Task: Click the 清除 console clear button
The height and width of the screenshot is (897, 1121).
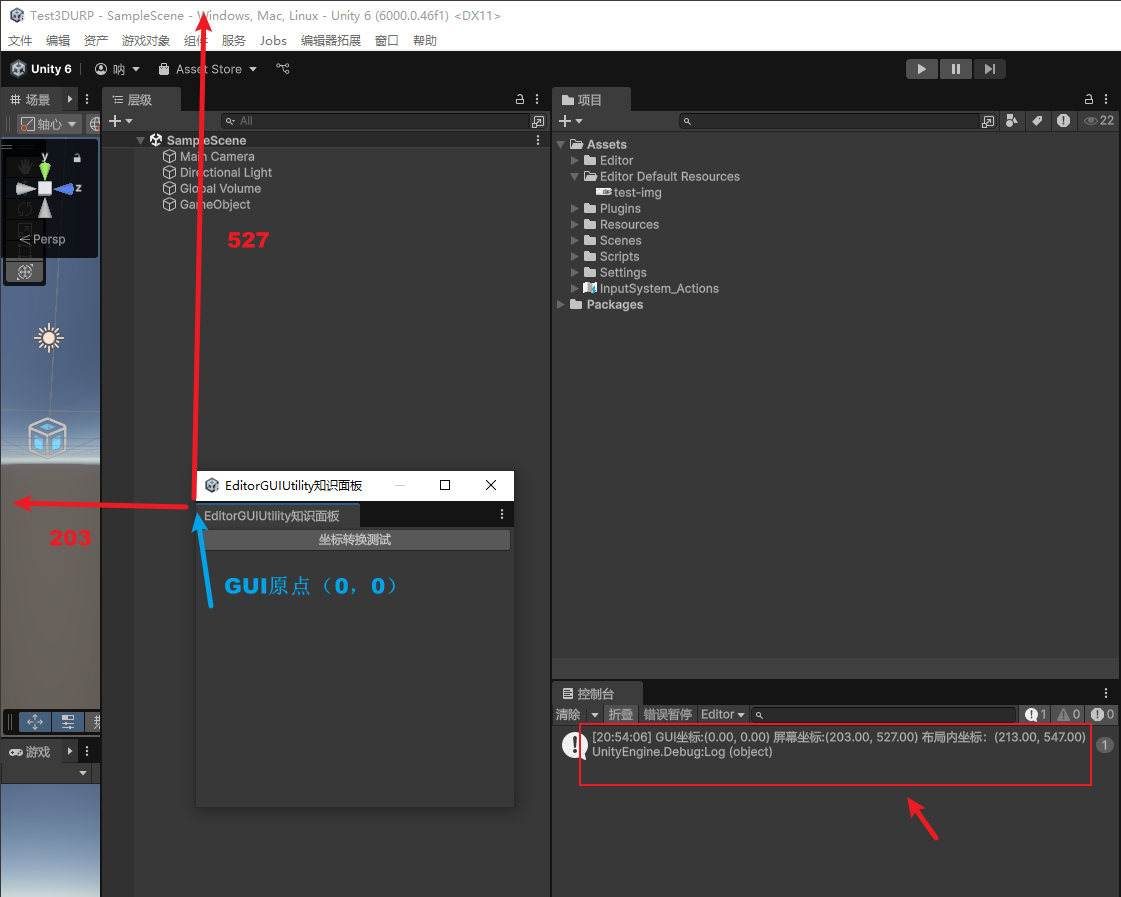Action: (x=569, y=715)
